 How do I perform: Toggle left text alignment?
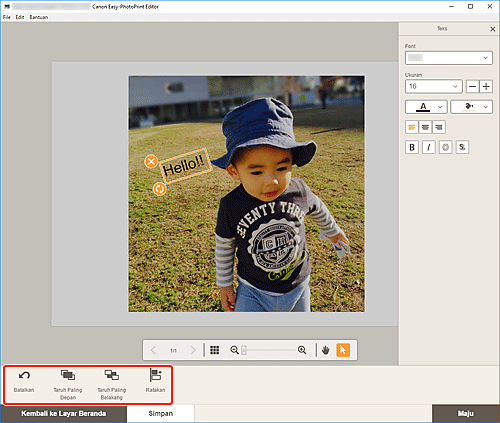click(x=412, y=127)
